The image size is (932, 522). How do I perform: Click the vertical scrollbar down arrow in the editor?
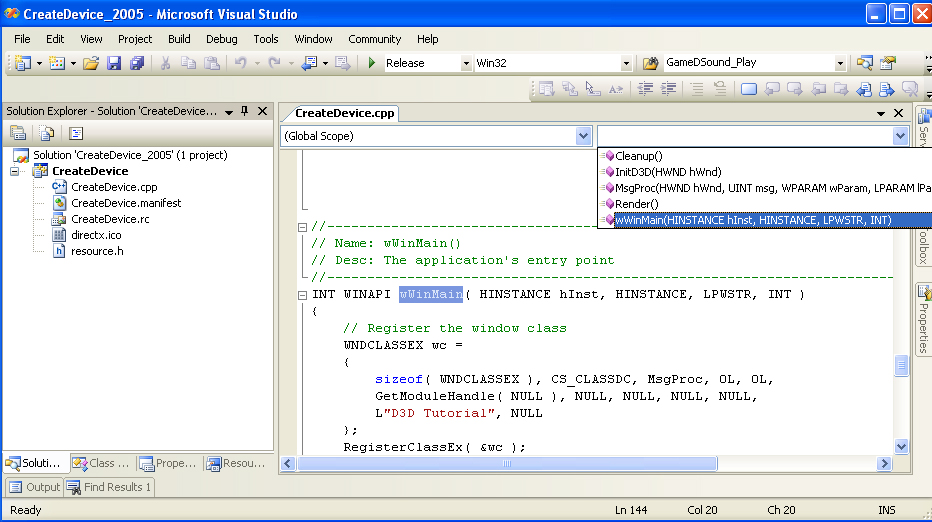click(x=901, y=446)
